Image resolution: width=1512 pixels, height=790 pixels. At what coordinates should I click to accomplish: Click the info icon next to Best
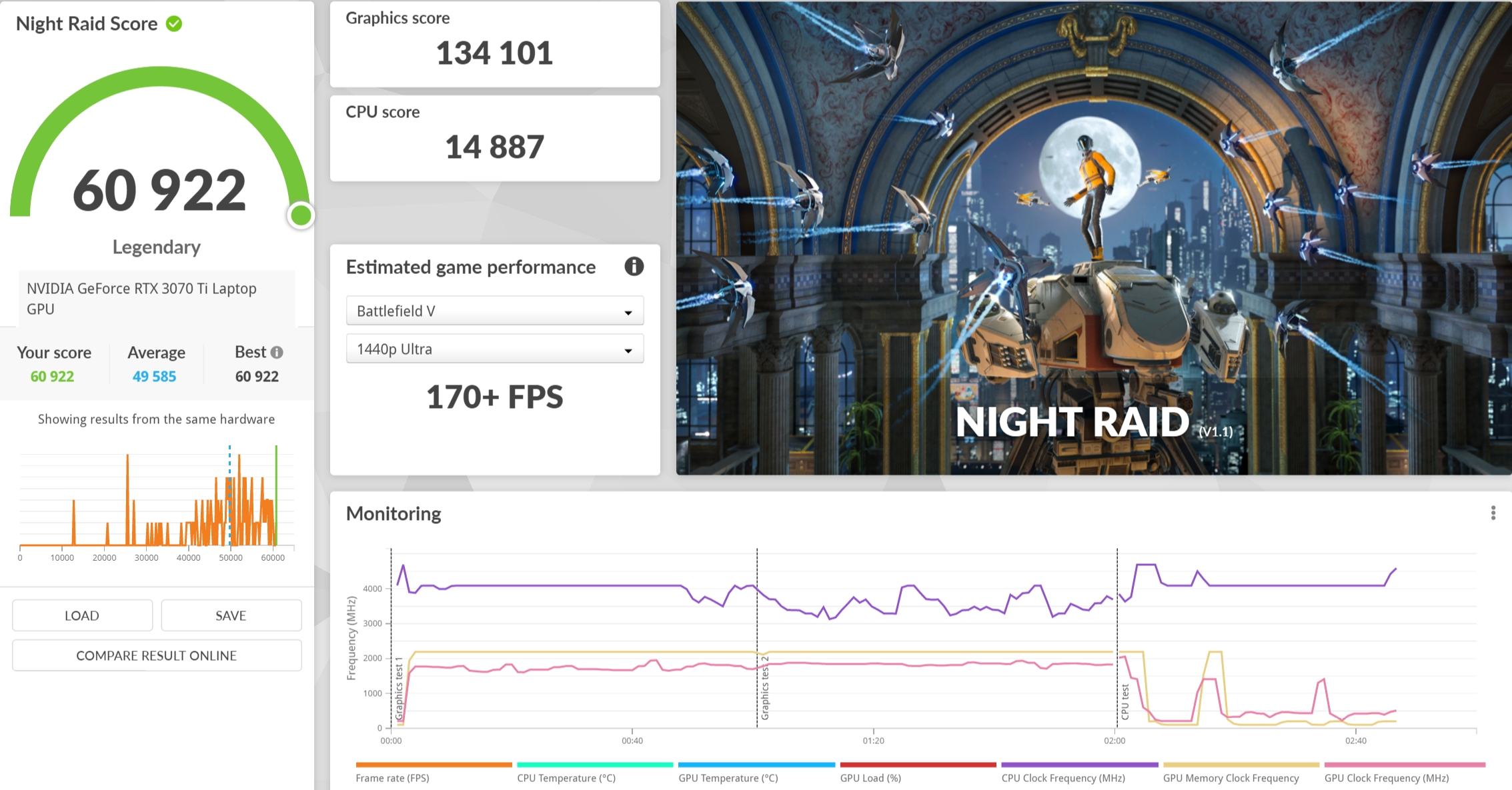[x=277, y=352]
